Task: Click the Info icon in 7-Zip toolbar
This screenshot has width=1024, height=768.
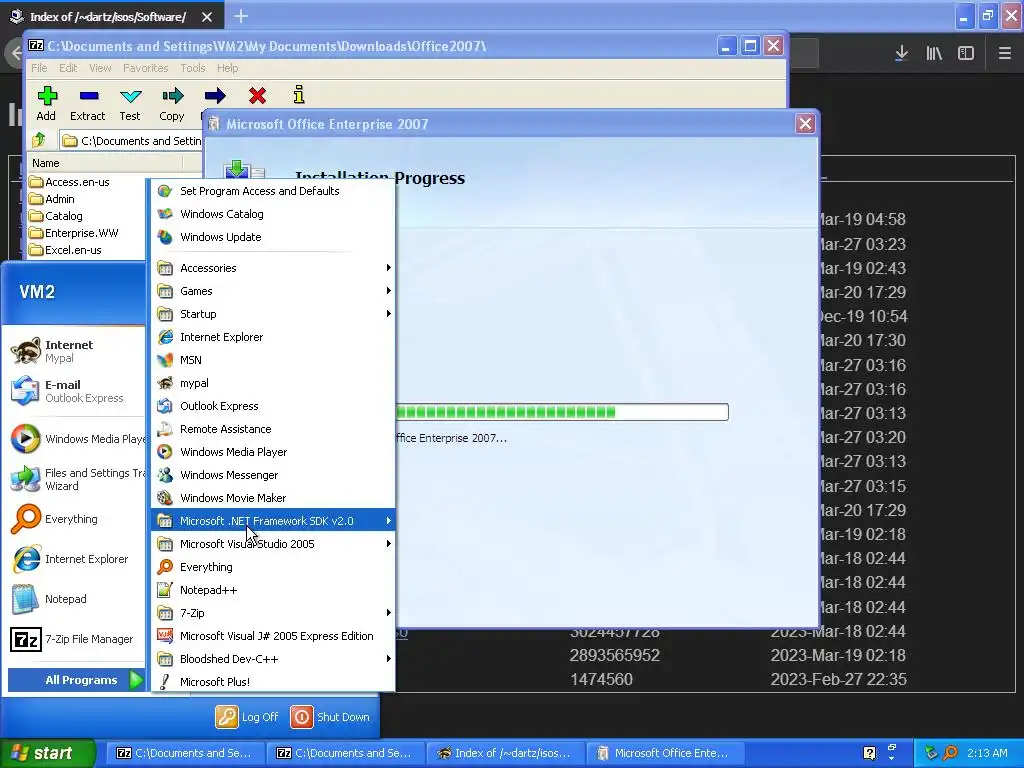Action: click(299, 95)
